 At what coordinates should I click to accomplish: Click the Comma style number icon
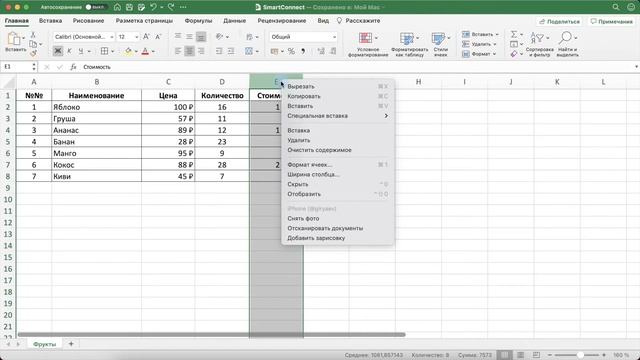click(x=303, y=51)
